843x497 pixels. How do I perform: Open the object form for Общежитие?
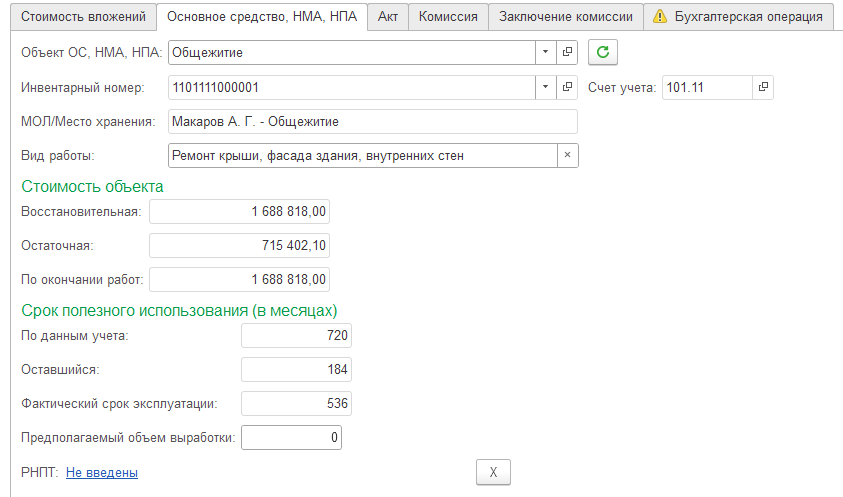click(567, 52)
